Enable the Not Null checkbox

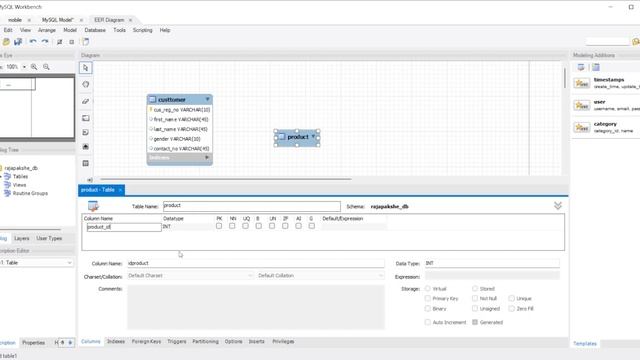[475, 299]
